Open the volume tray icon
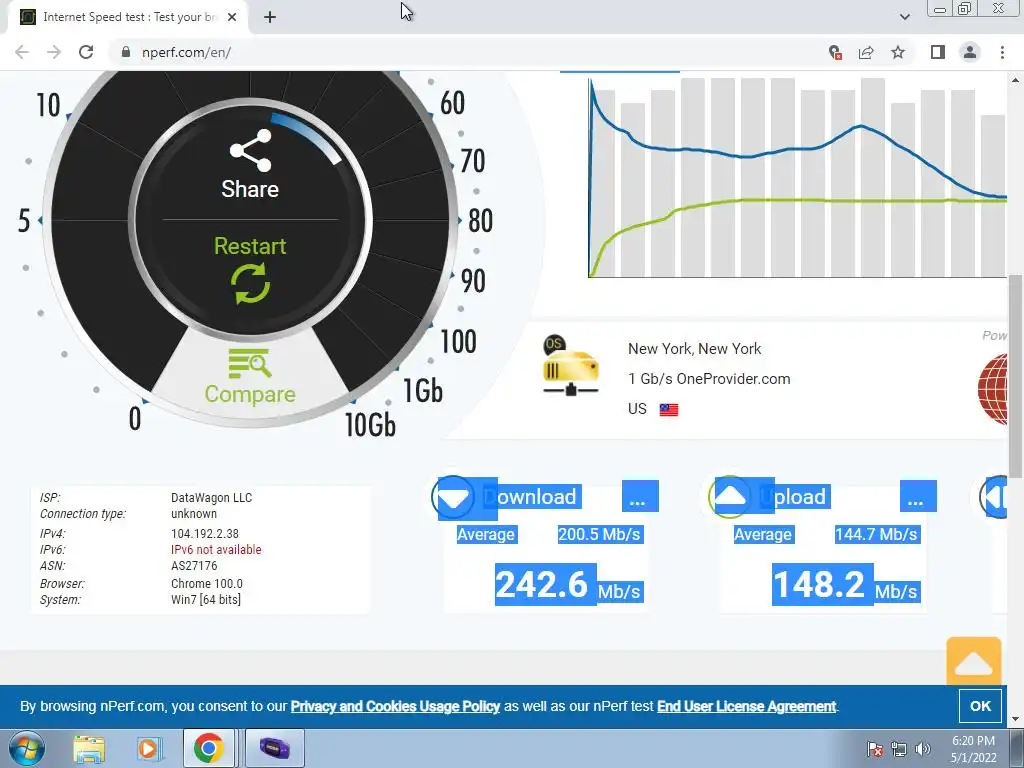This screenshot has width=1024, height=768. tap(923, 749)
